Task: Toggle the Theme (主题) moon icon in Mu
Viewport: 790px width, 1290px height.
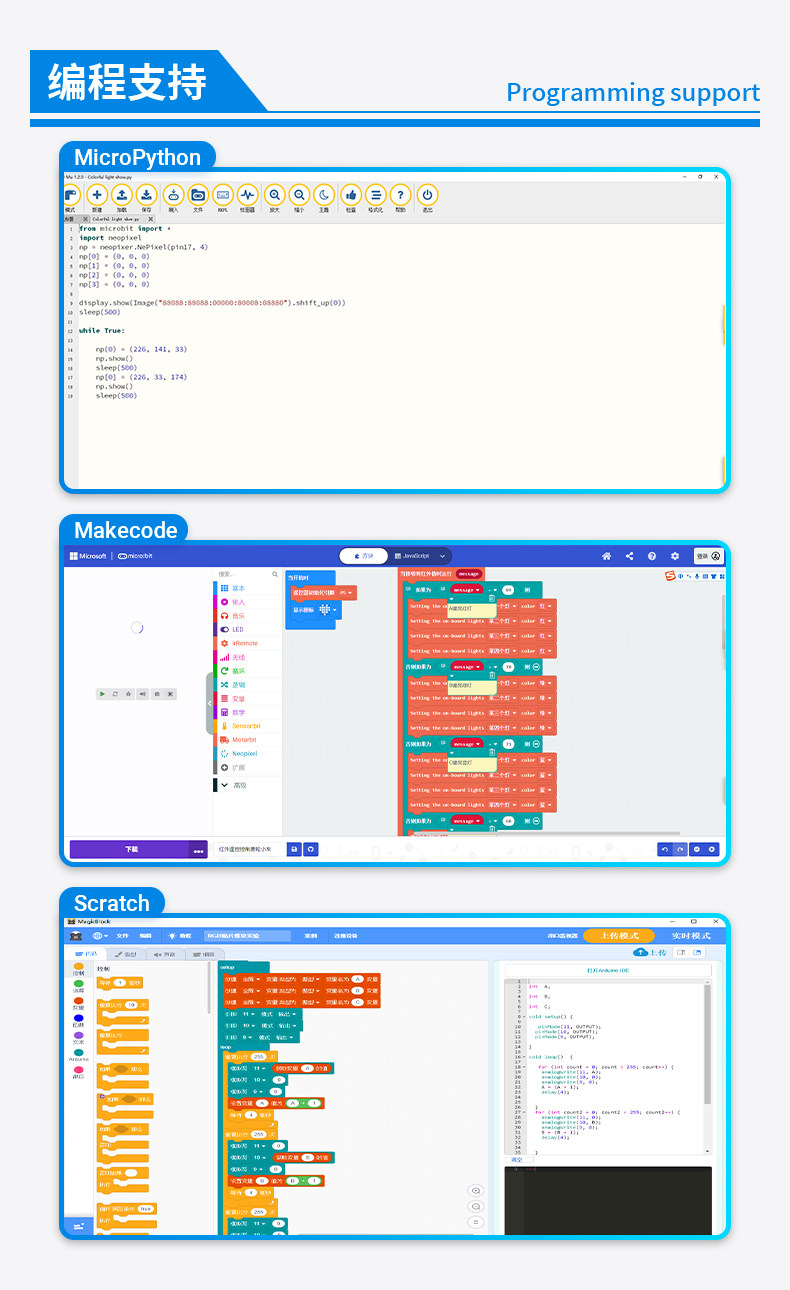Action: (x=324, y=197)
